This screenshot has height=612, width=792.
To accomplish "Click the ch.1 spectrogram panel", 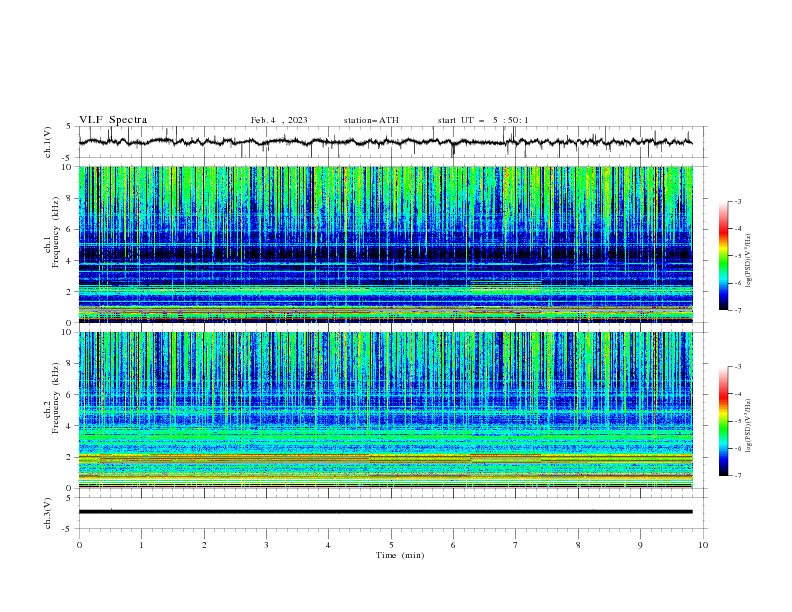I will [x=385, y=244].
